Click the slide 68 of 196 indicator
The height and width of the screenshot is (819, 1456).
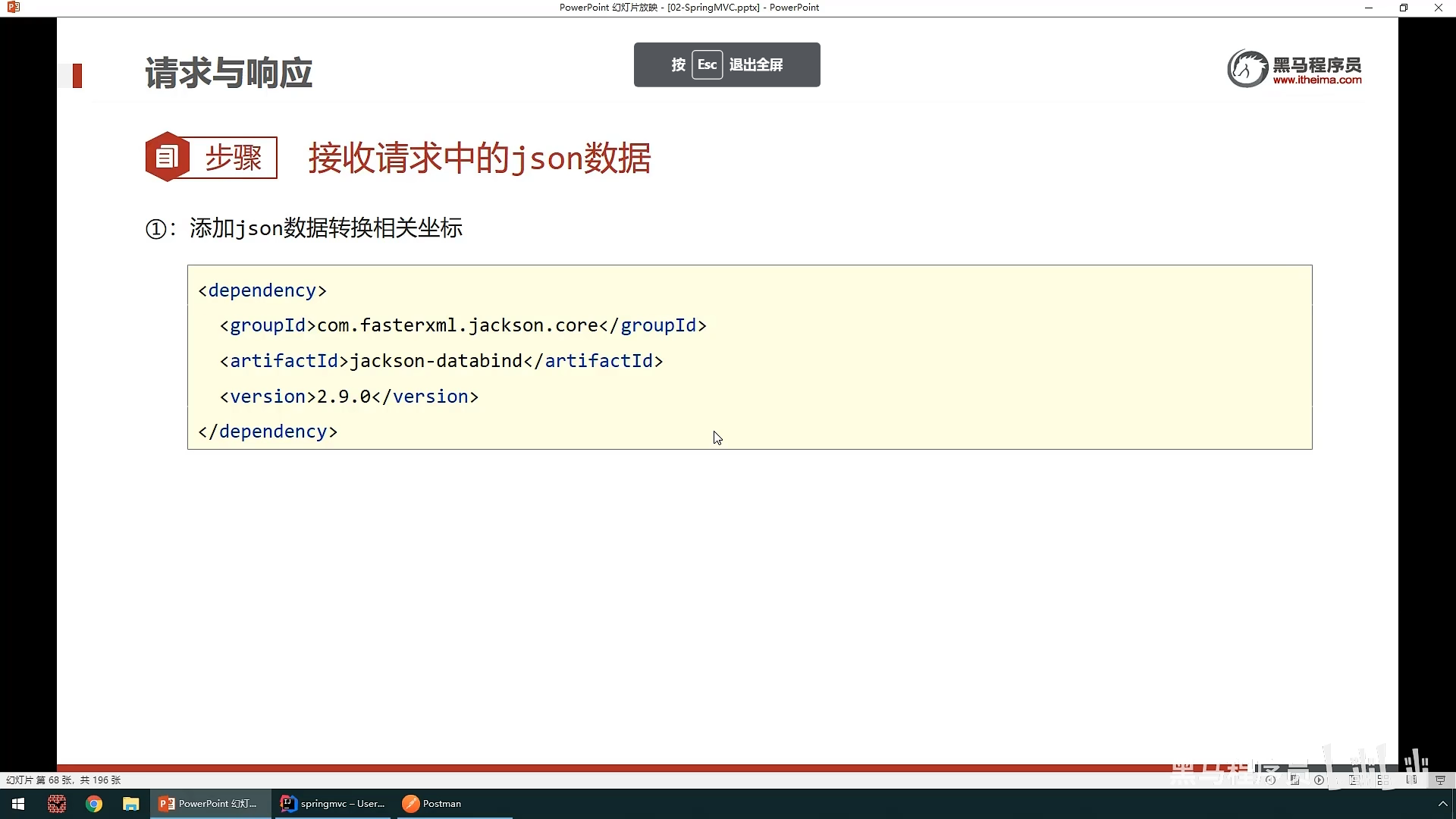(64, 780)
